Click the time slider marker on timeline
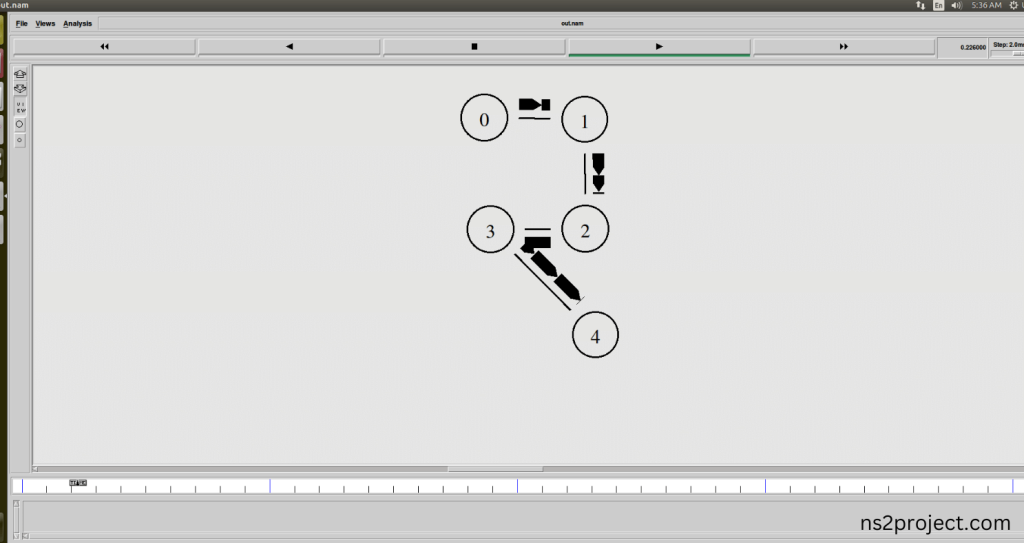The width and height of the screenshot is (1024, 543). 78,483
